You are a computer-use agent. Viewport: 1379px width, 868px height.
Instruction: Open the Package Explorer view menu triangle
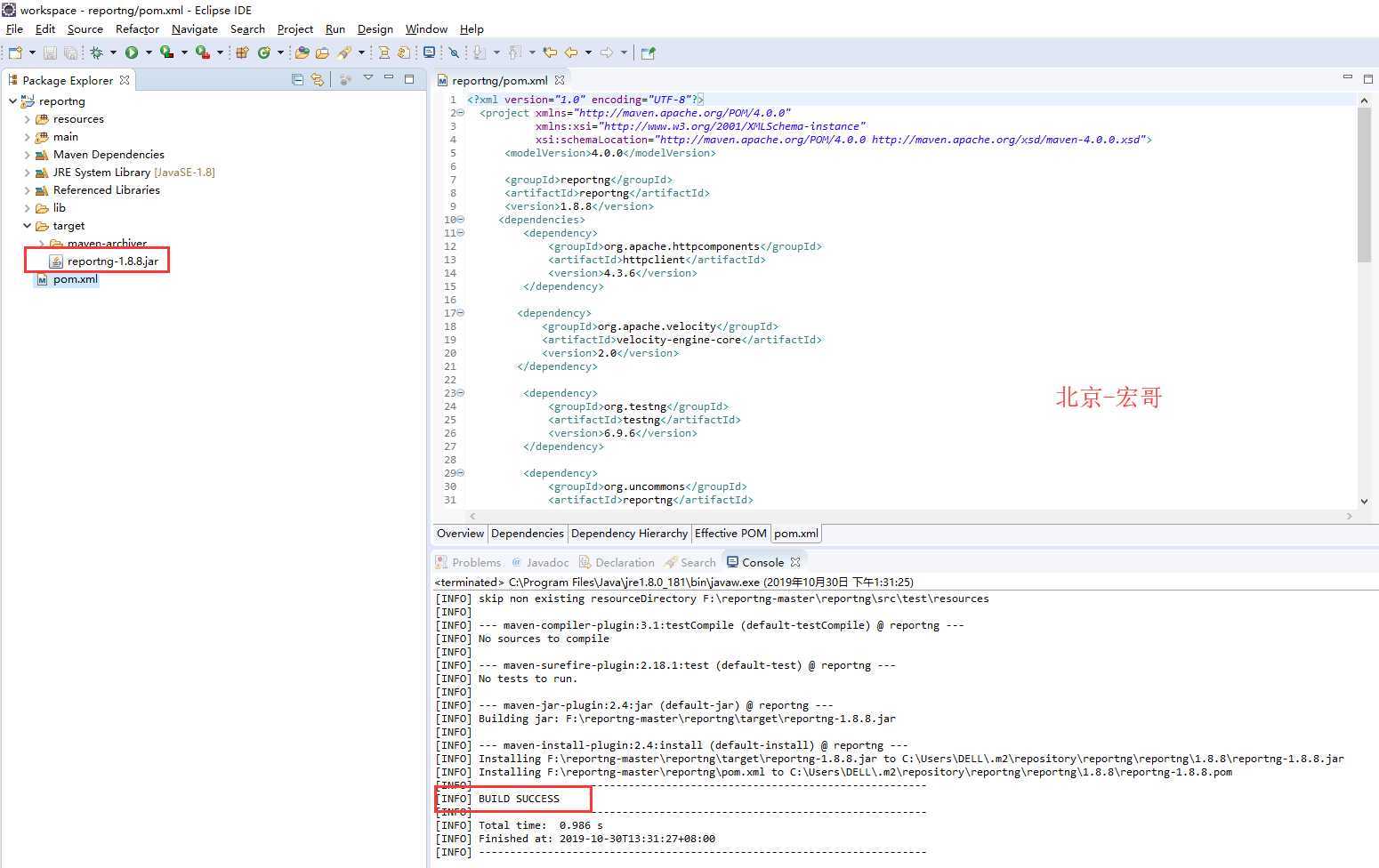point(367,77)
